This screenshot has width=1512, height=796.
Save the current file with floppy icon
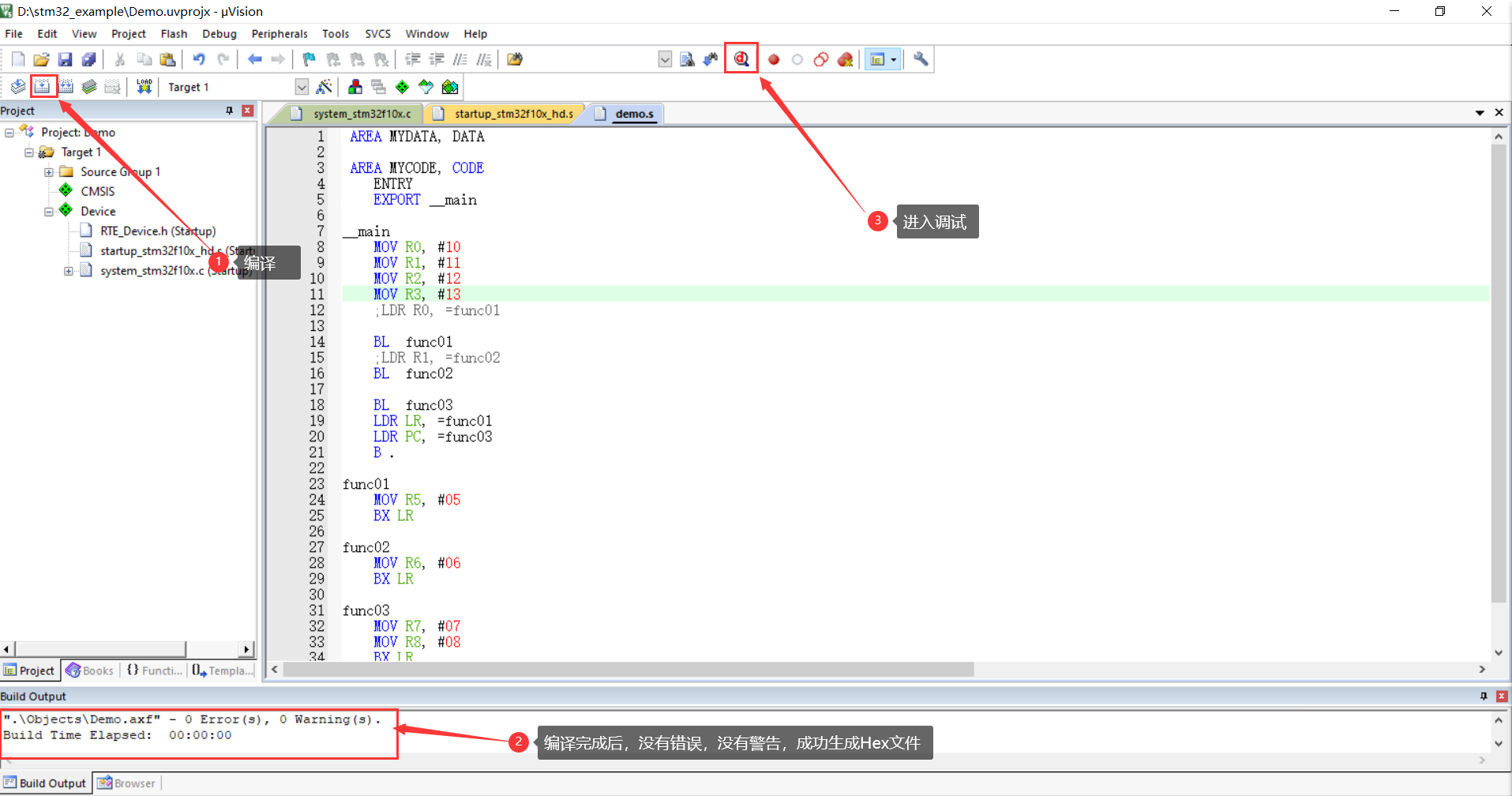(66, 59)
